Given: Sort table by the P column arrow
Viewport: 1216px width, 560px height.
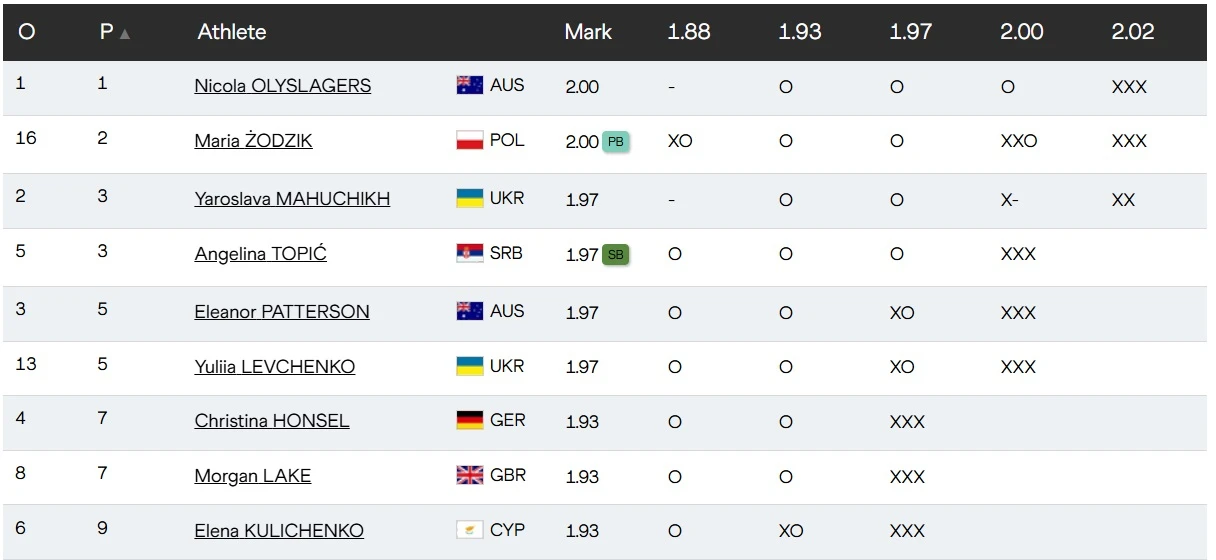Looking at the screenshot, I should click(124, 33).
